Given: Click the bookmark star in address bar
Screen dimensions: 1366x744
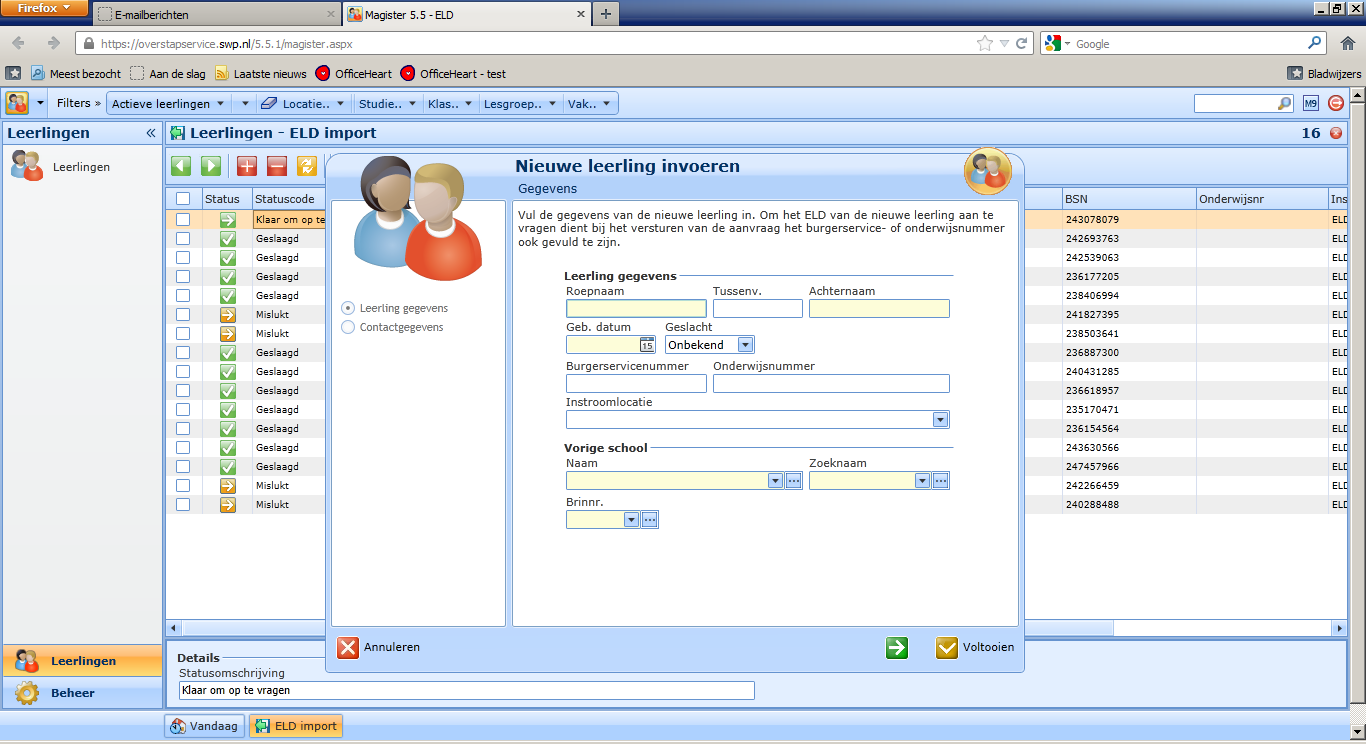Looking at the screenshot, I should tap(985, 43).
